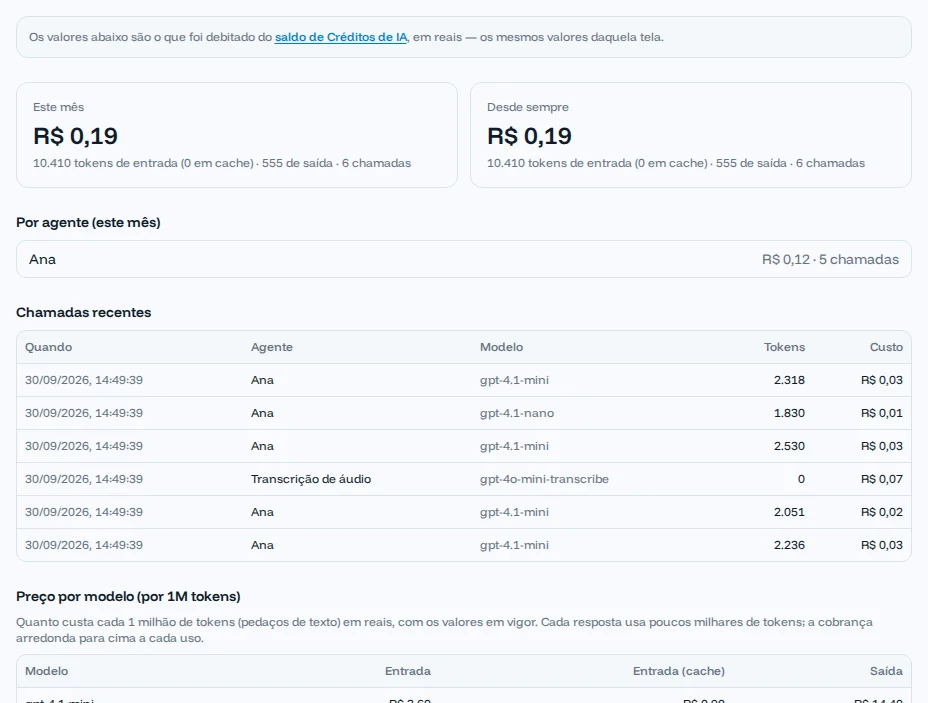The image size is (928, 703).
Task: Select the 2.051 tokens value
Action: [x=790, y=512]
